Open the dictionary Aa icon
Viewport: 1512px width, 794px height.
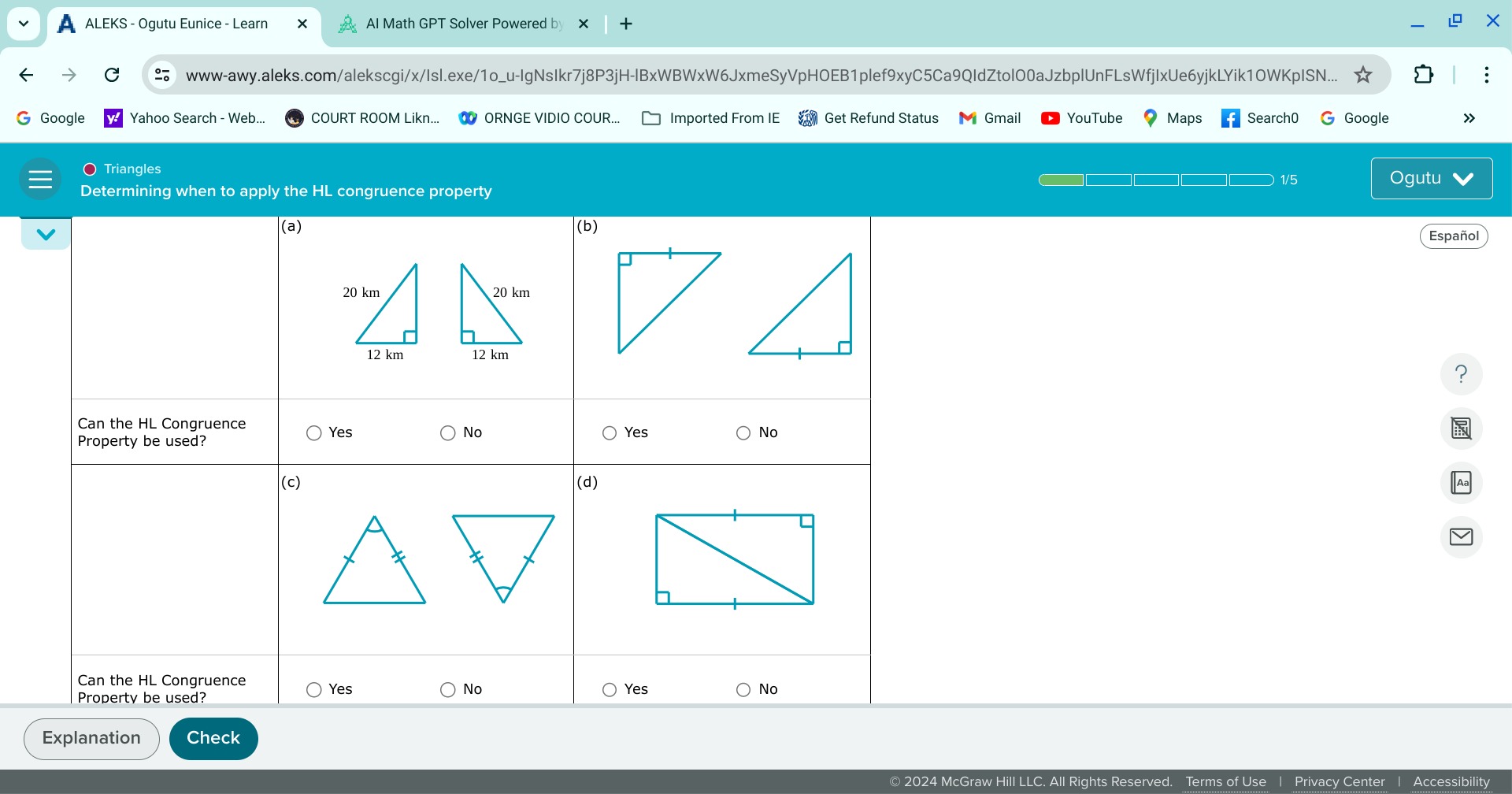click(x=1461, y=483)
